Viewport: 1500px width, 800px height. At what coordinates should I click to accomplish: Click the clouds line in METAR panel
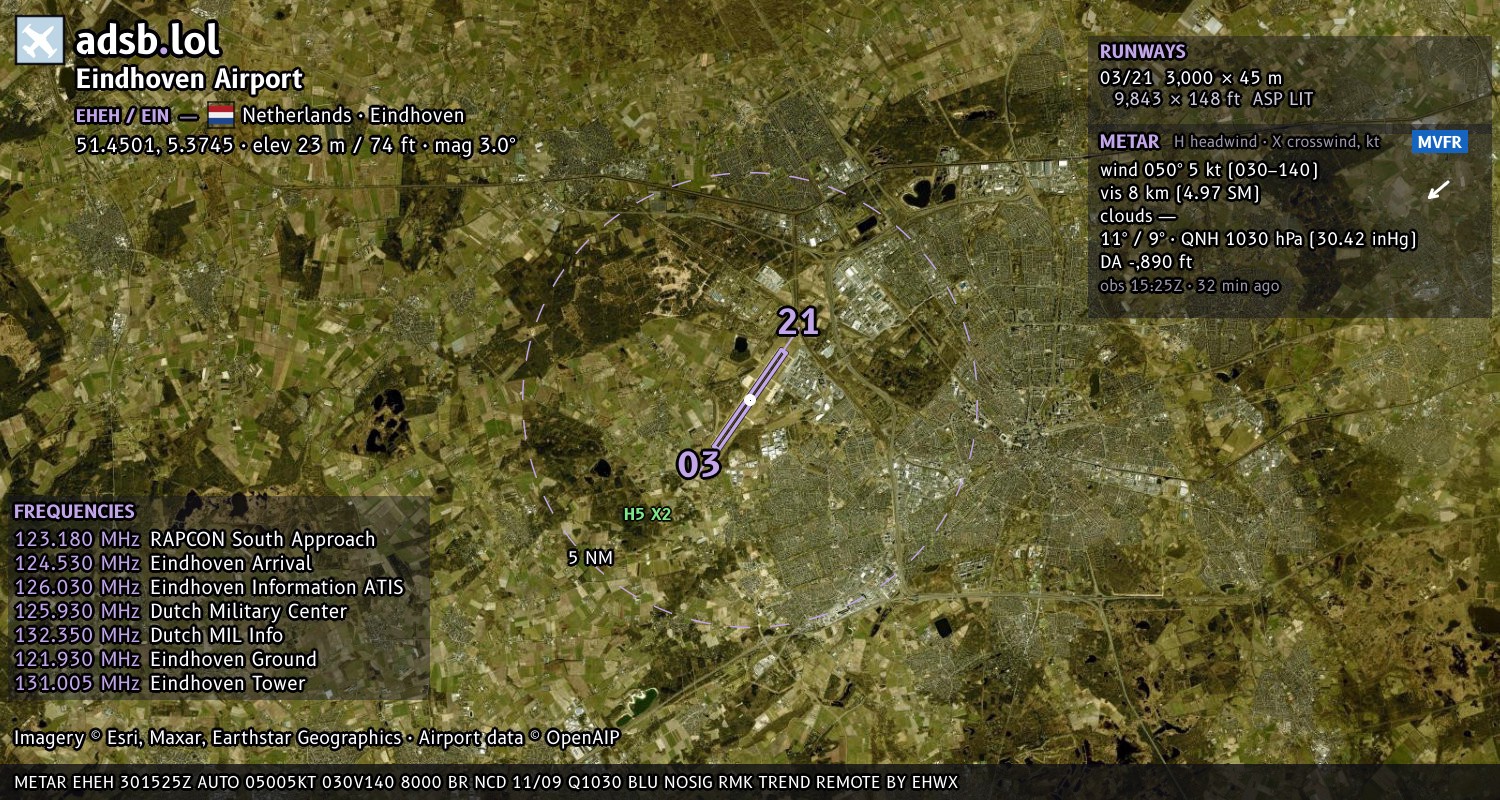click(x=1138, y=216)
